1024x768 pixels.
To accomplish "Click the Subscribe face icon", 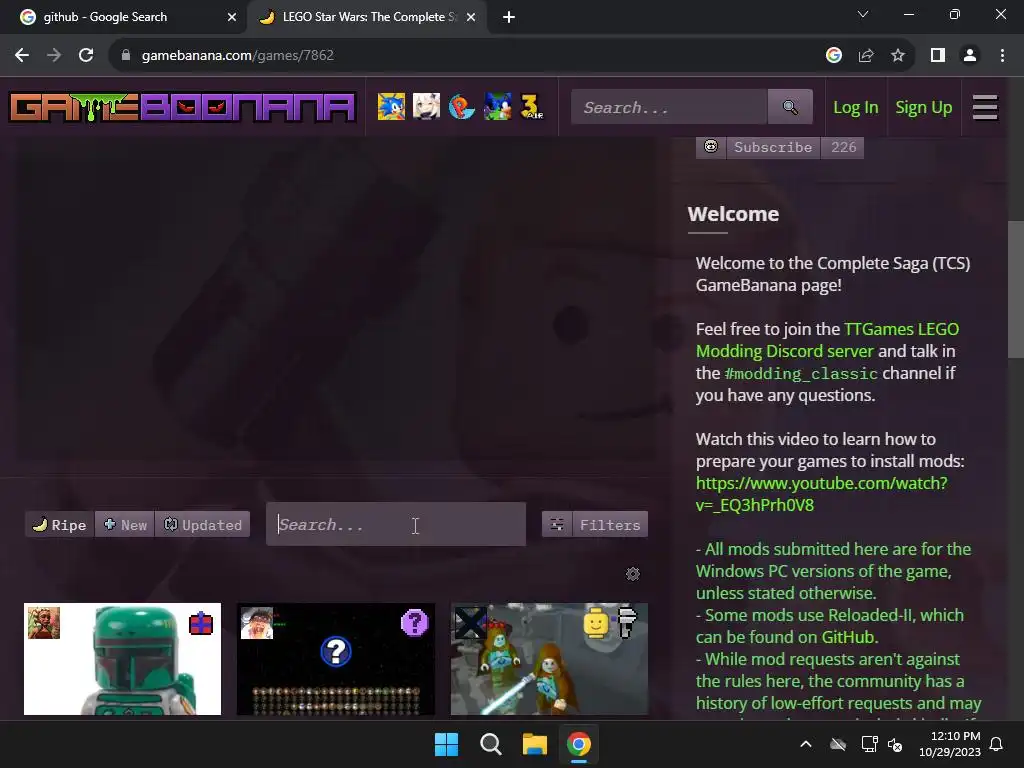I will 711,147.
